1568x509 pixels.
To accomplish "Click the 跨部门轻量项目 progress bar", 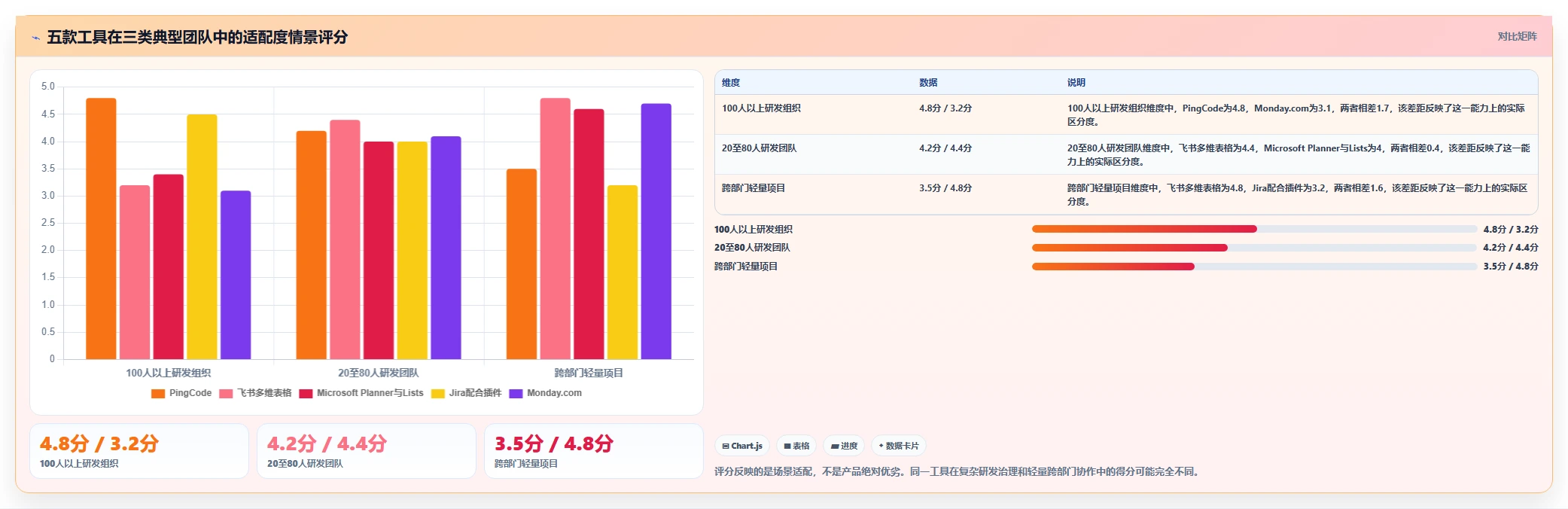I will [x=1254, y=267].
